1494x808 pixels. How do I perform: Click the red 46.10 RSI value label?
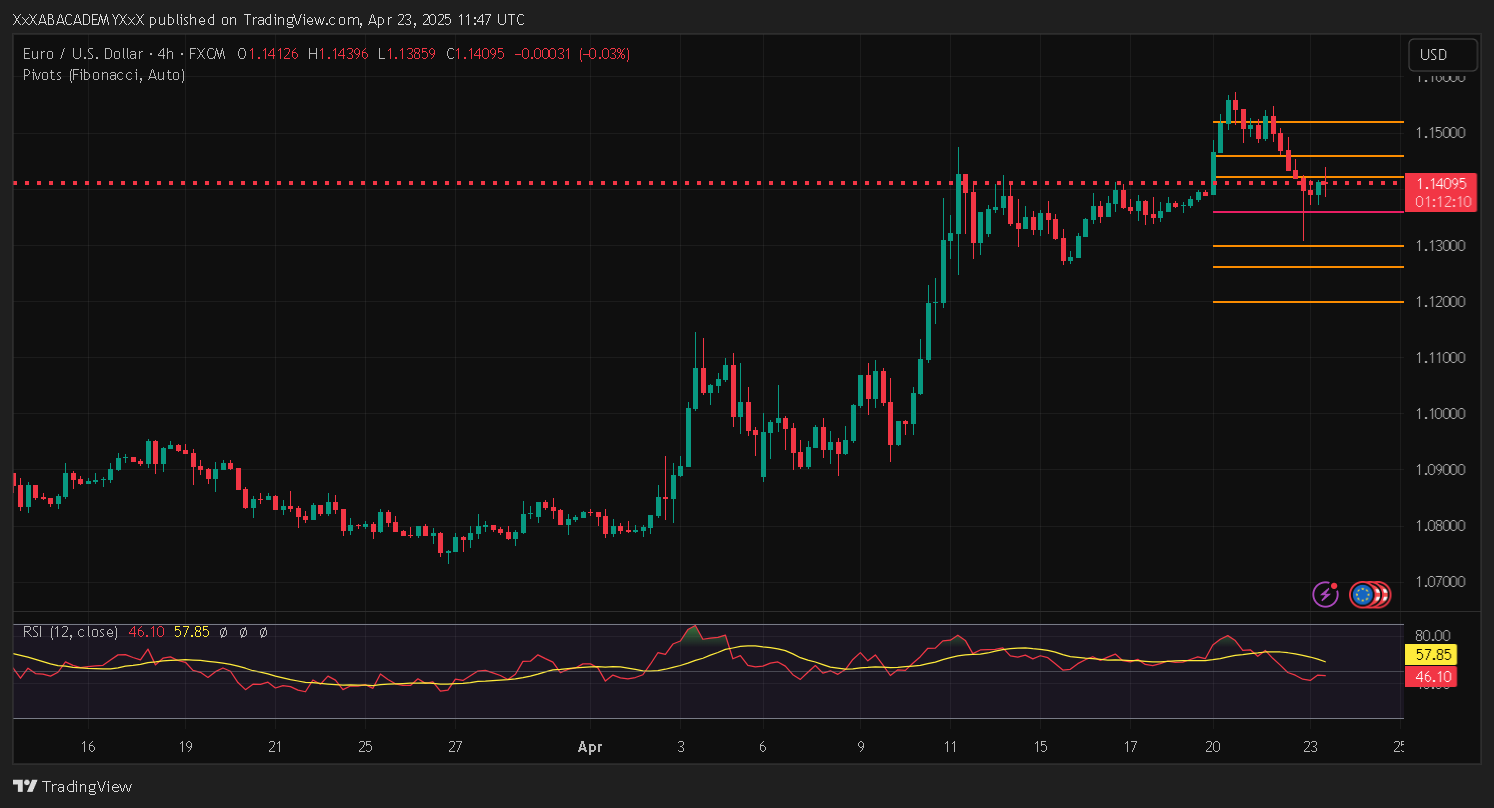pos(1435,677)
